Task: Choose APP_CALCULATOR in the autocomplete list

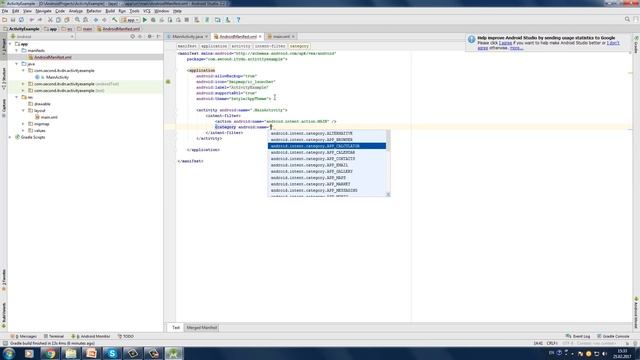Action: coord(327,146)
